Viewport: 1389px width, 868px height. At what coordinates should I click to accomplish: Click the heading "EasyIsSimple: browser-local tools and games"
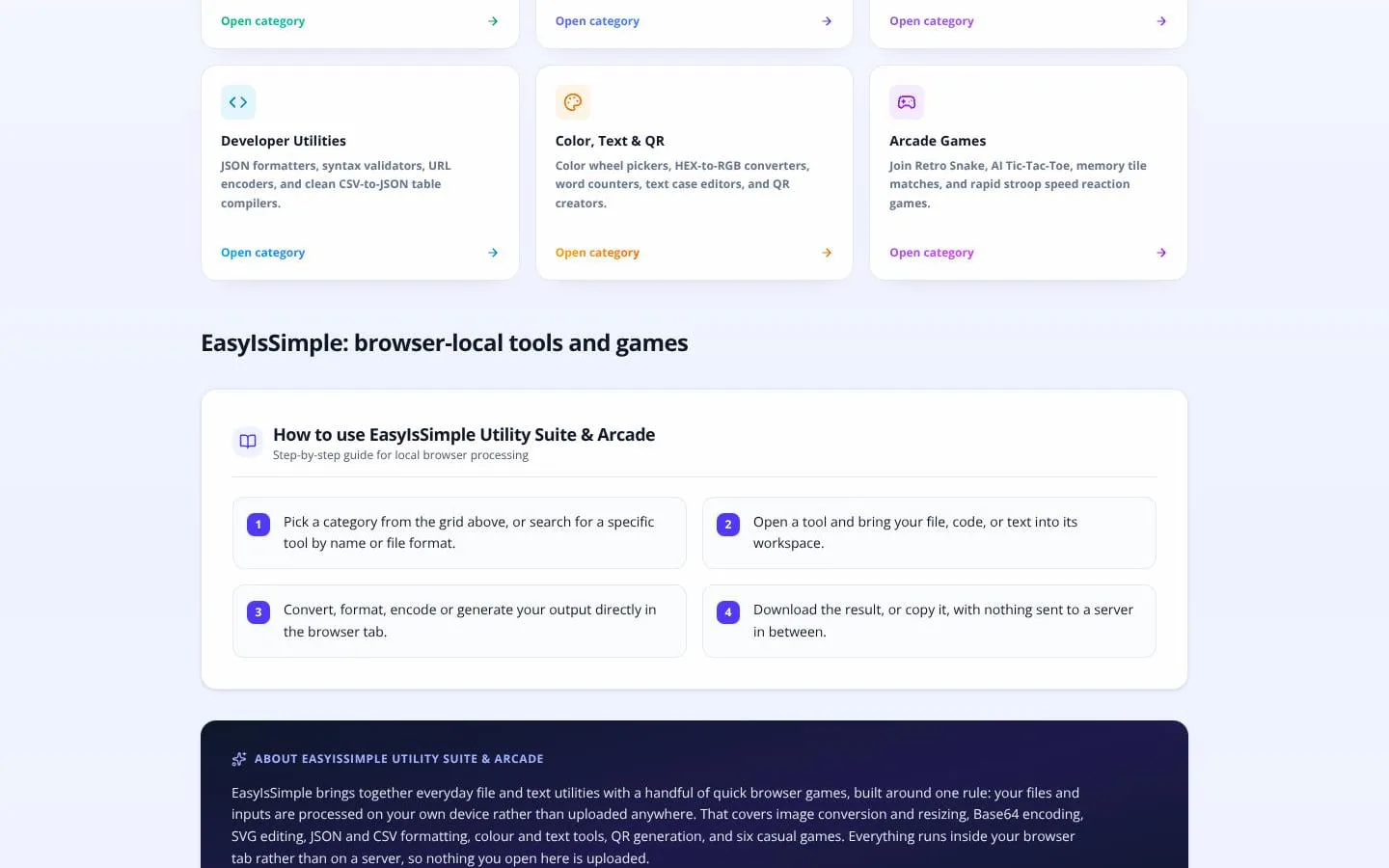click(x=445, y=343)
